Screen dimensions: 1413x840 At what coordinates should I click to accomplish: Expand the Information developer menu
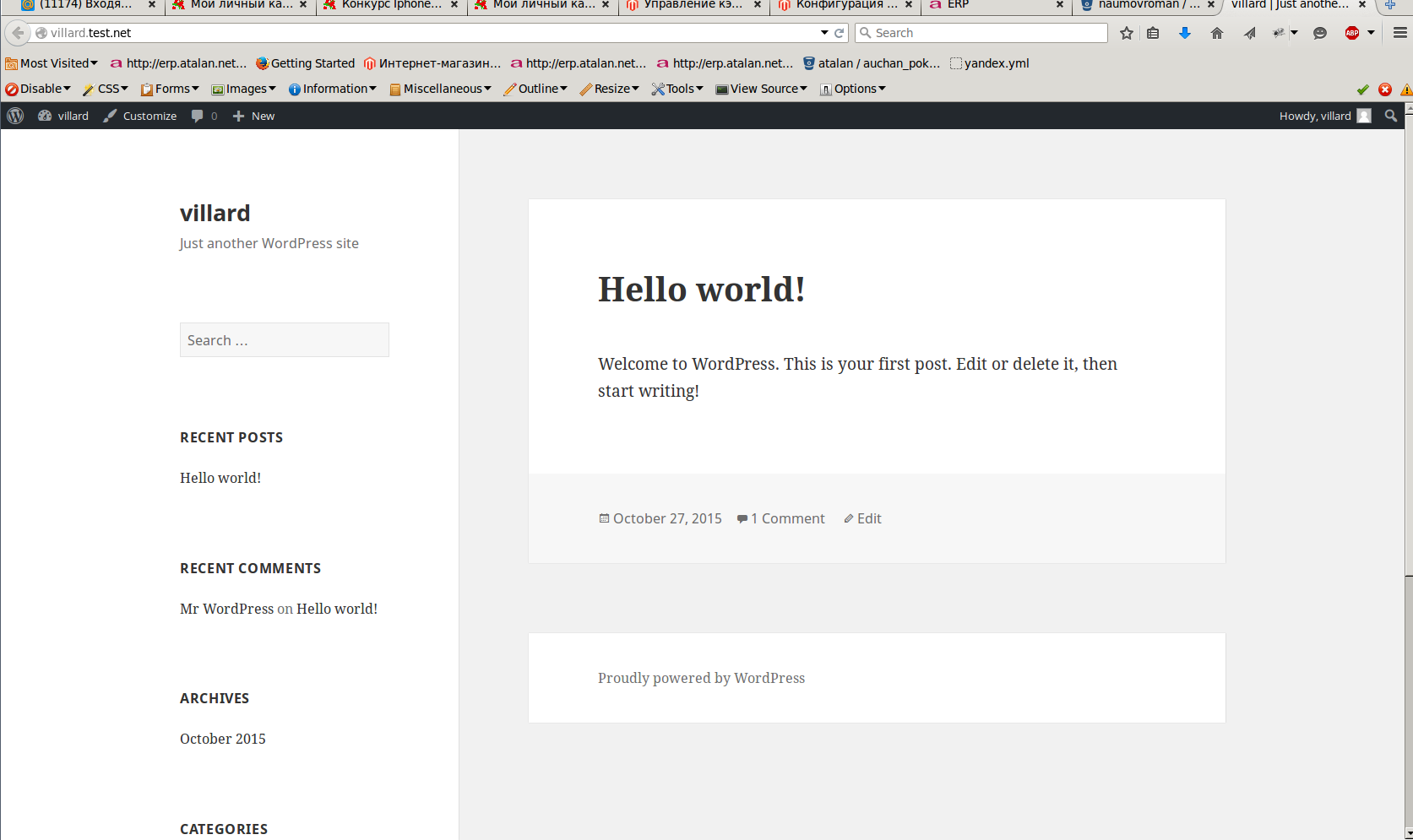333,89
